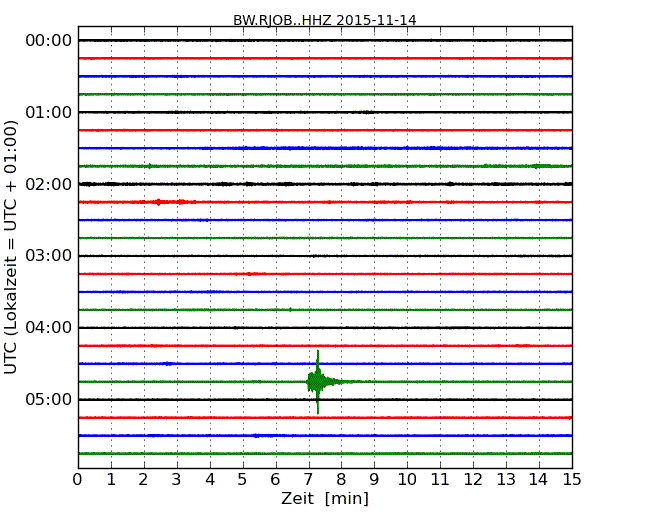650x520 pixels.
Task: Click the Zeit [min] axis label
Action: pyautogui.click(x=325, y=498)
